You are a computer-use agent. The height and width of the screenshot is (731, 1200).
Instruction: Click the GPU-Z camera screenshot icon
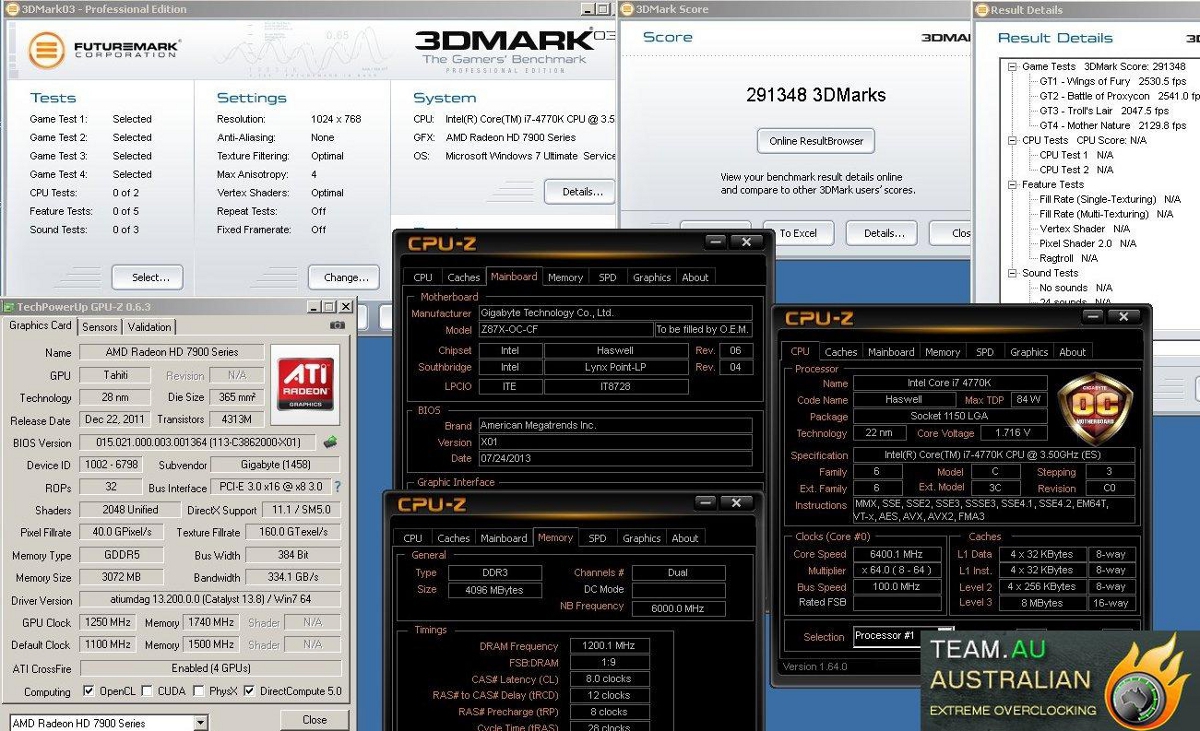point(337,326)
